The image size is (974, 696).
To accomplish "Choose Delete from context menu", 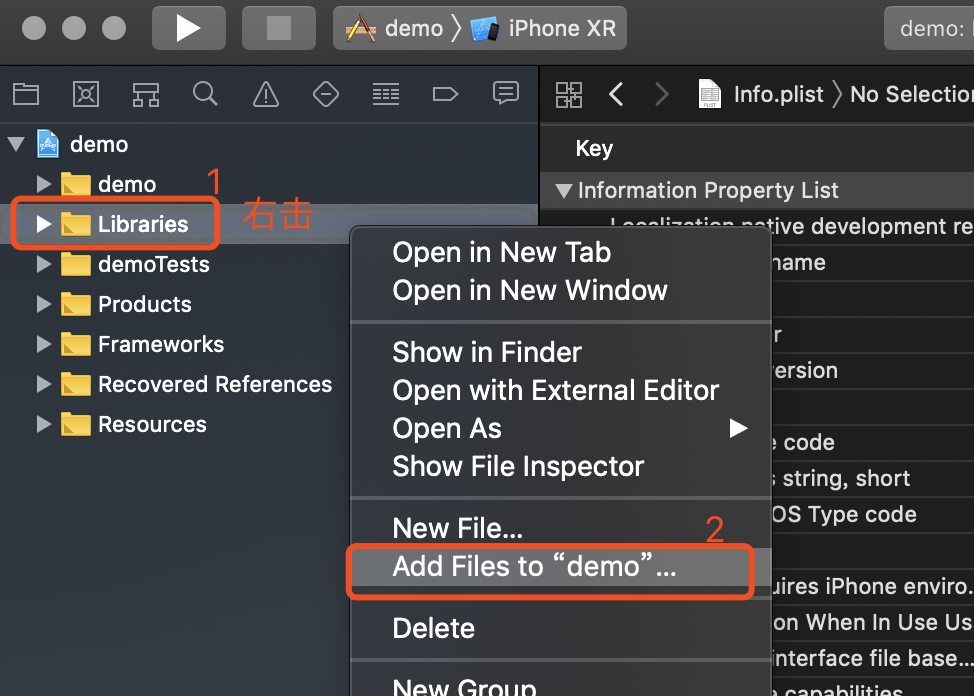I will tap(561, 628).
